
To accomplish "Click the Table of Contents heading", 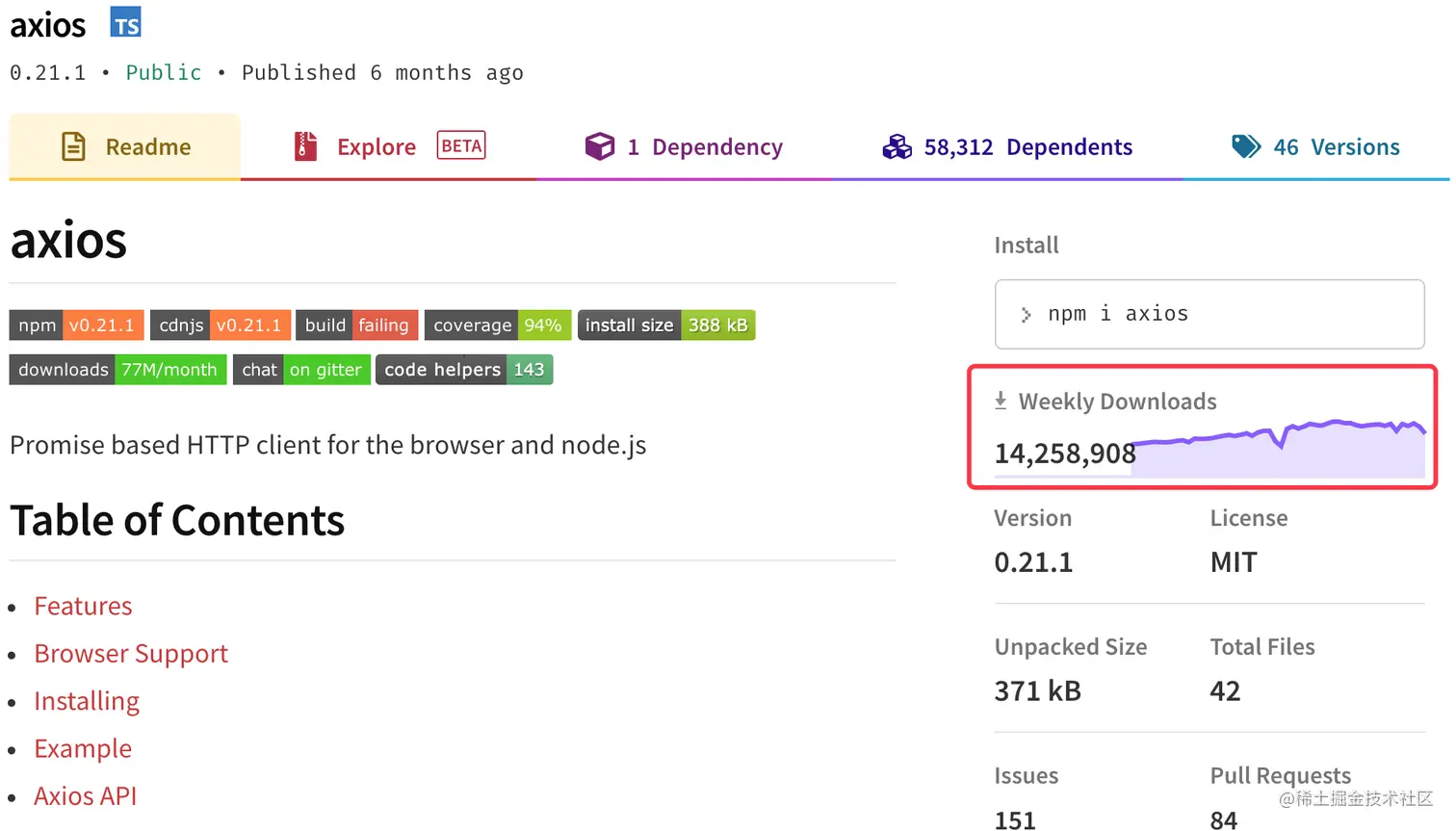I will coord(177,520).
